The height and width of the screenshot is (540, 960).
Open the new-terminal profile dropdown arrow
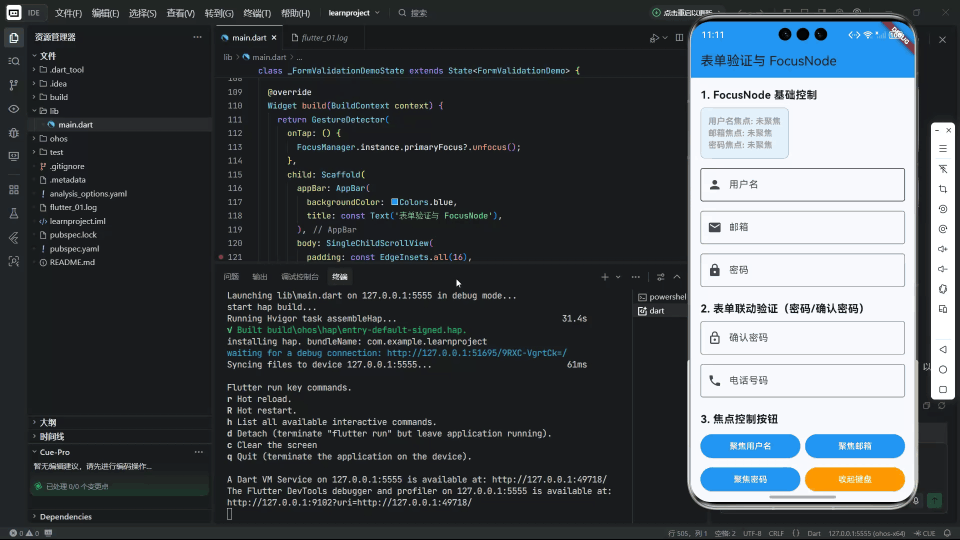tap(618, 277)
